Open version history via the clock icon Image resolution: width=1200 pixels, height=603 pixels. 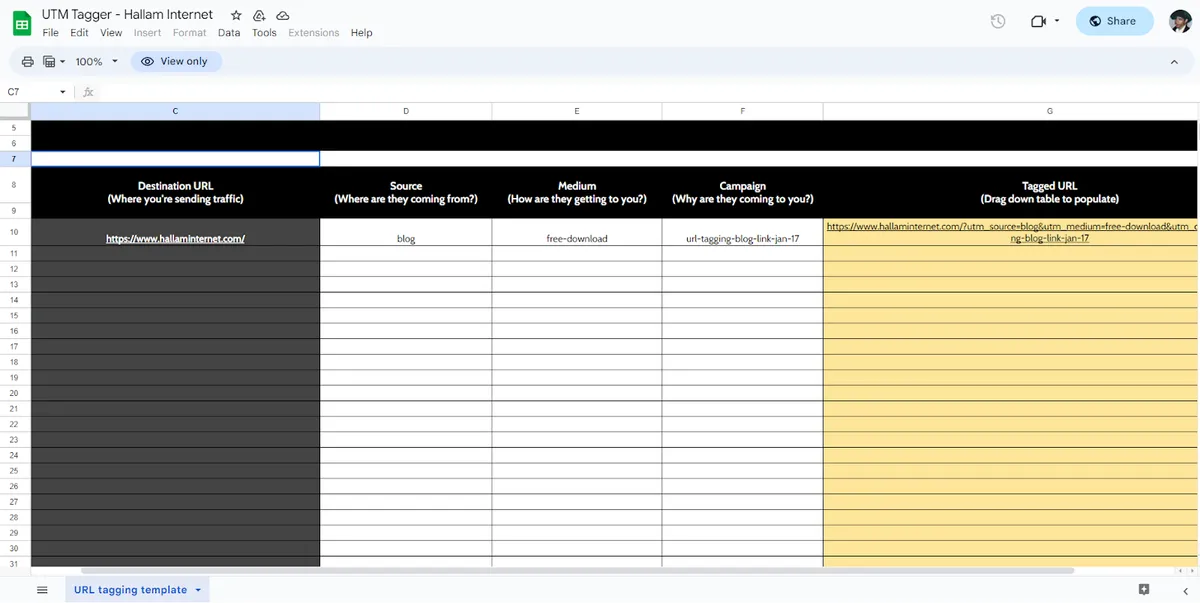point(997,20)
